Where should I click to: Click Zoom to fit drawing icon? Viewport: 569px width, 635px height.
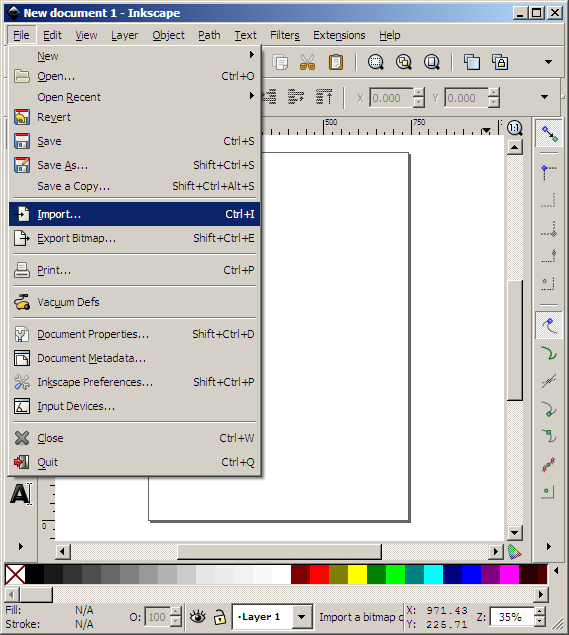point(404,62)
